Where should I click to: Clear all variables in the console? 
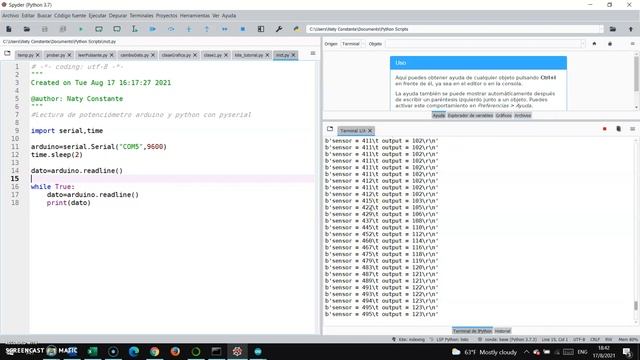(618, 129)
